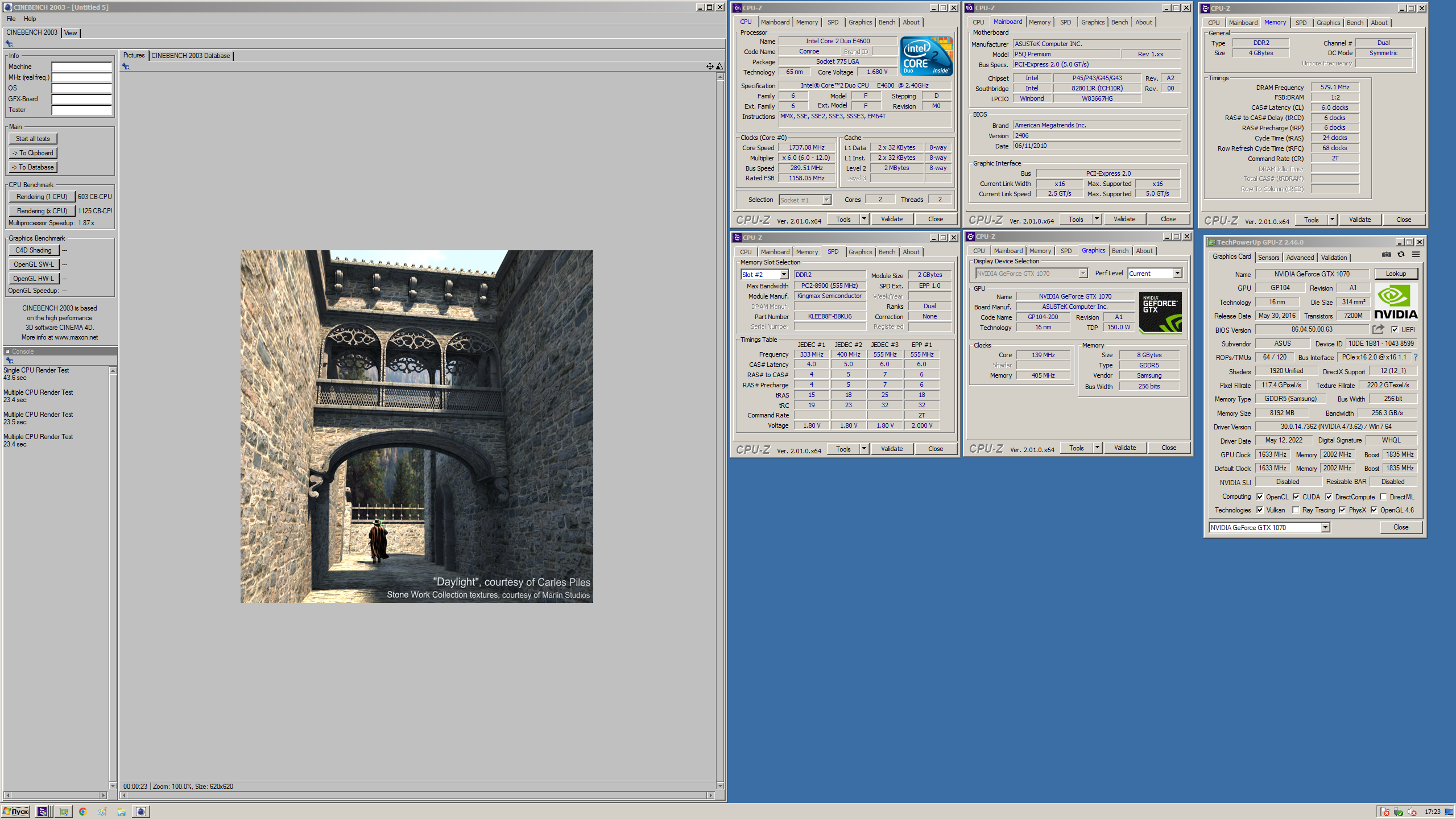Open Tools dropdown arrow in the CPU tab window
The height and width of the screenshot is (819, 1456).
(864, 219)
